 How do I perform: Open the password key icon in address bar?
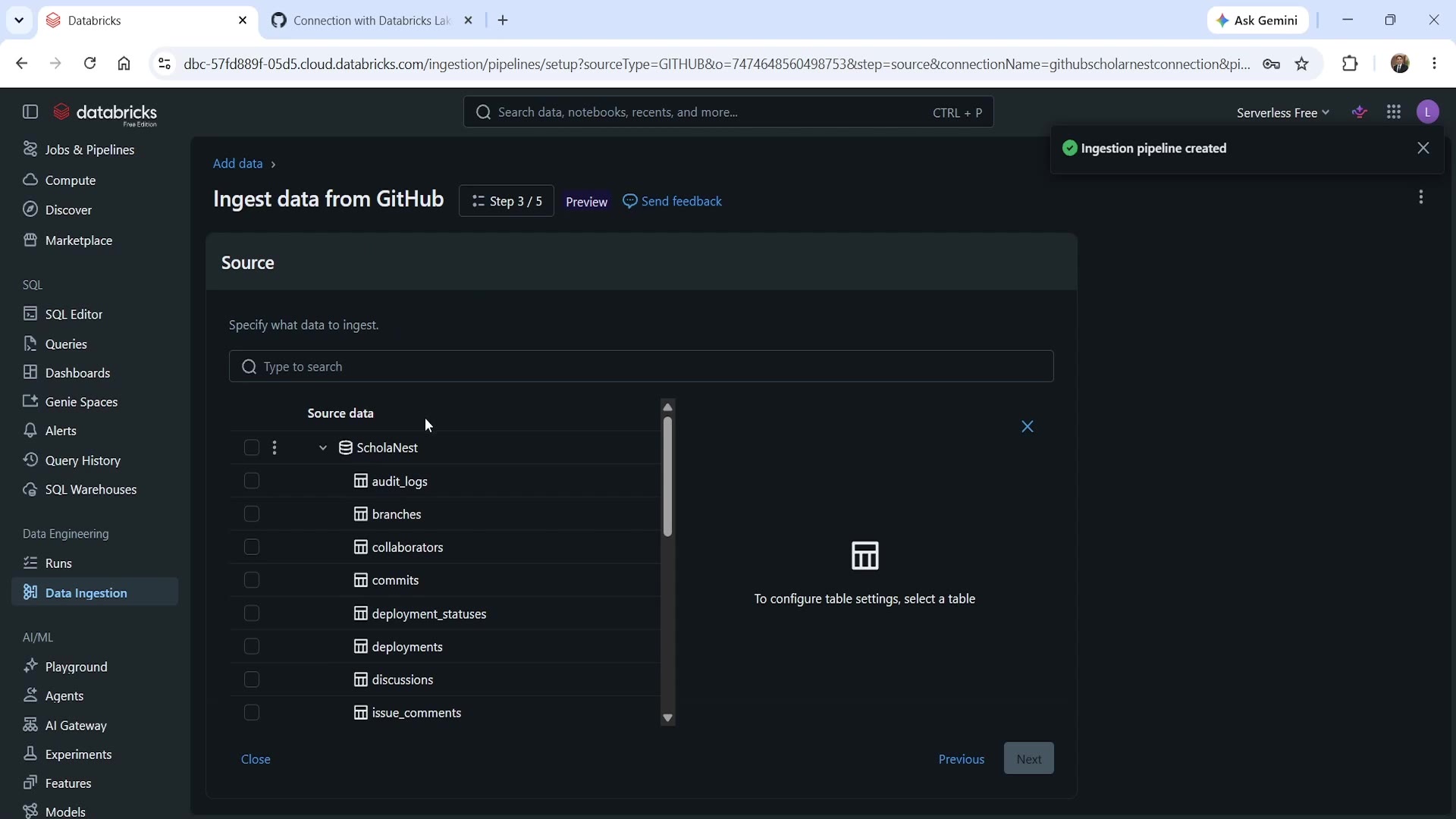click(x=1272, y=64)
